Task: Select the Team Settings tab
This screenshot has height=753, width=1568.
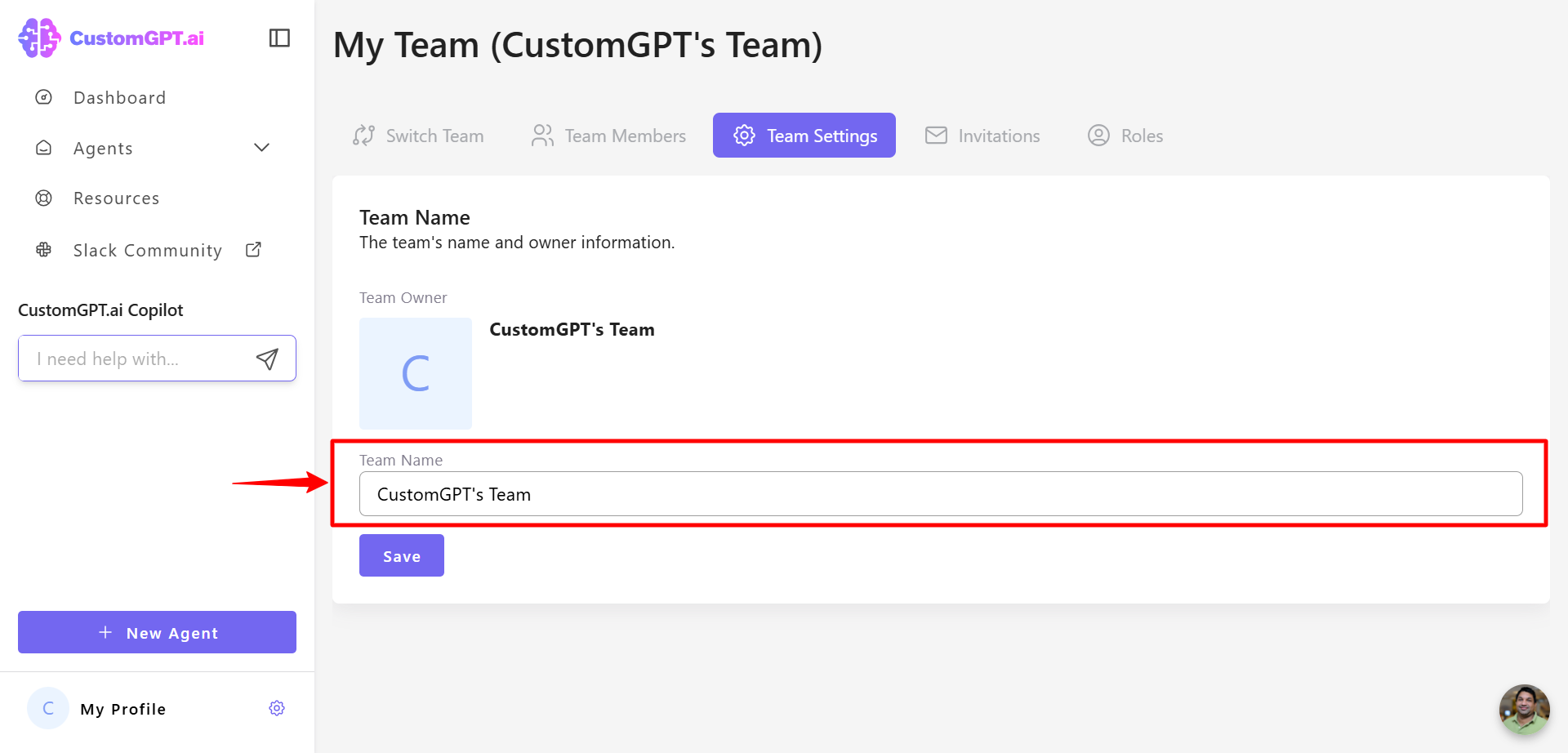Action: (x=804, y=136)
